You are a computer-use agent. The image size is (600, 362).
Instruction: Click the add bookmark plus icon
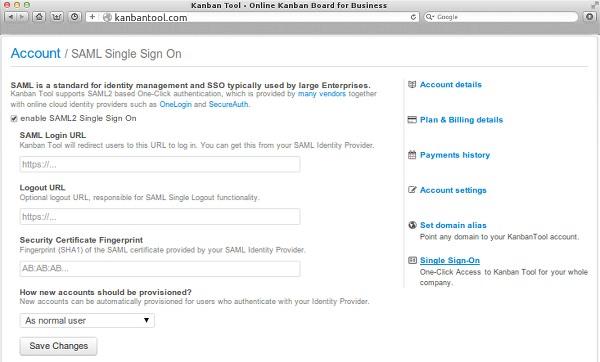click(92, 17)
